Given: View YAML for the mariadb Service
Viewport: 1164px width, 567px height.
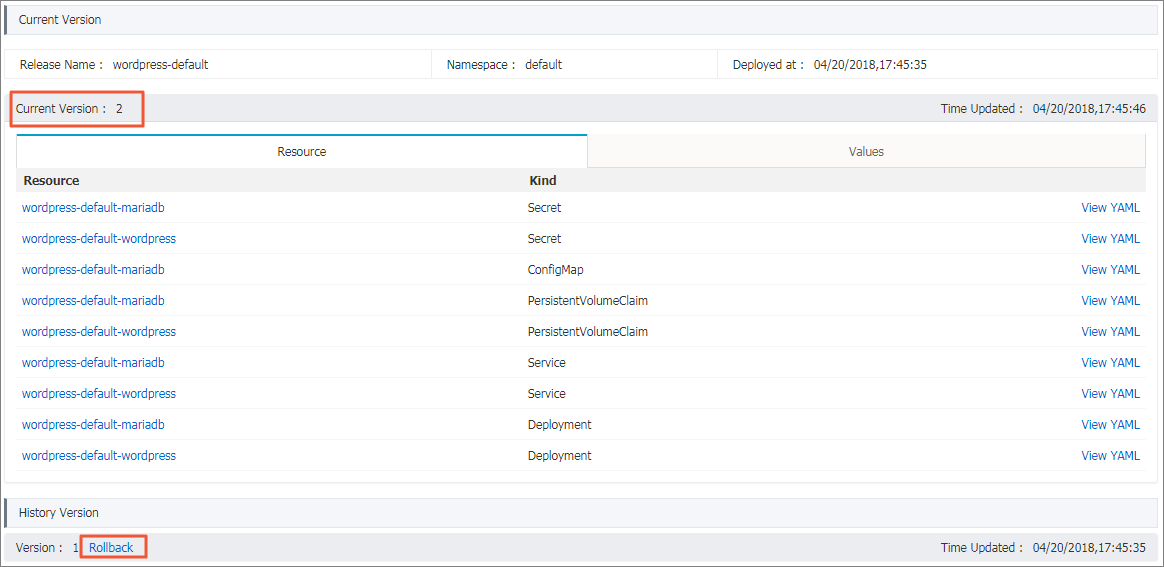Looking at the screenshot, I should click(x=1110, y=363).
